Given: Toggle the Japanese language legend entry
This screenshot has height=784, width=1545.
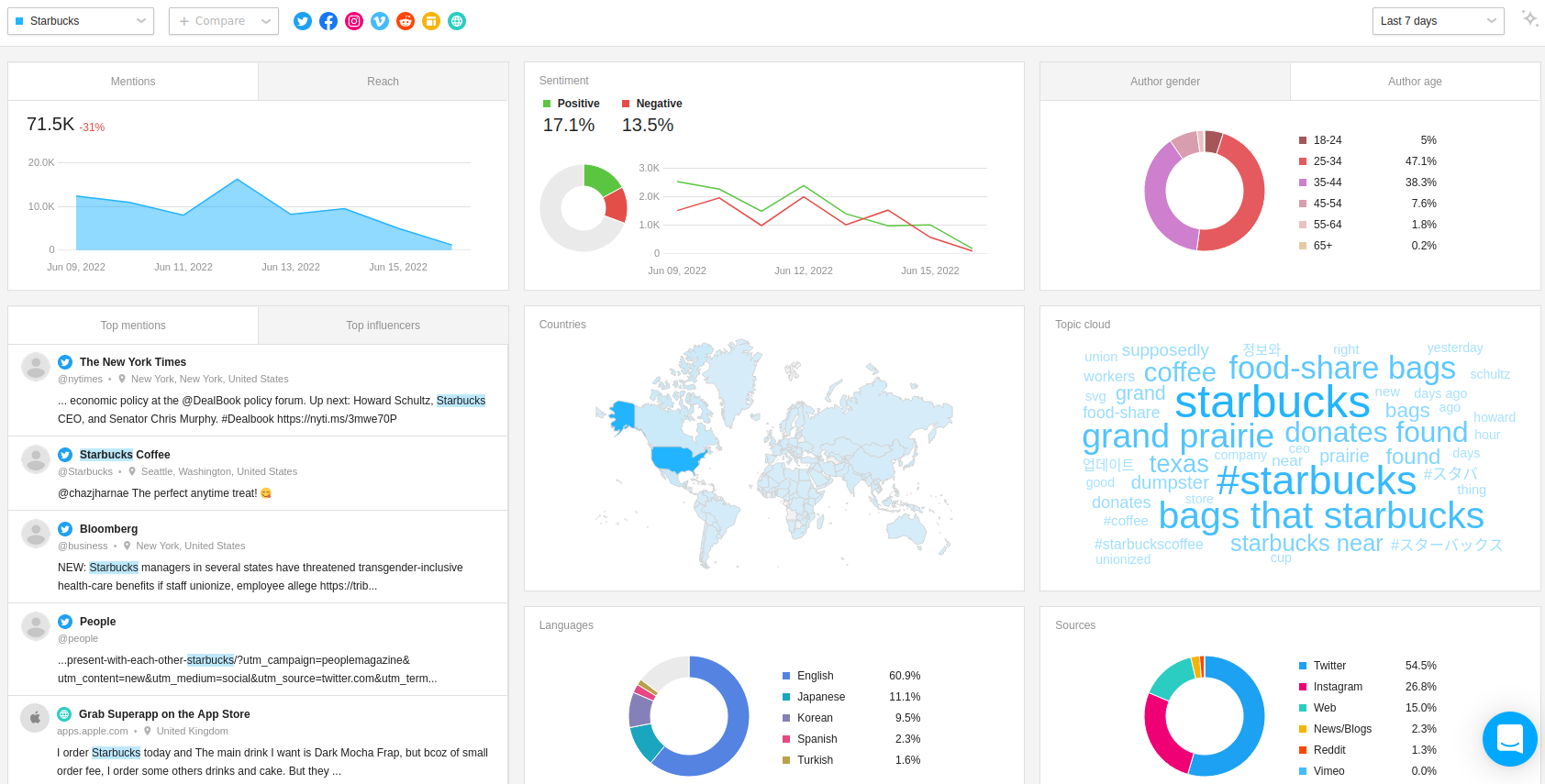Looking at the screenshot, I should point(851,697).
